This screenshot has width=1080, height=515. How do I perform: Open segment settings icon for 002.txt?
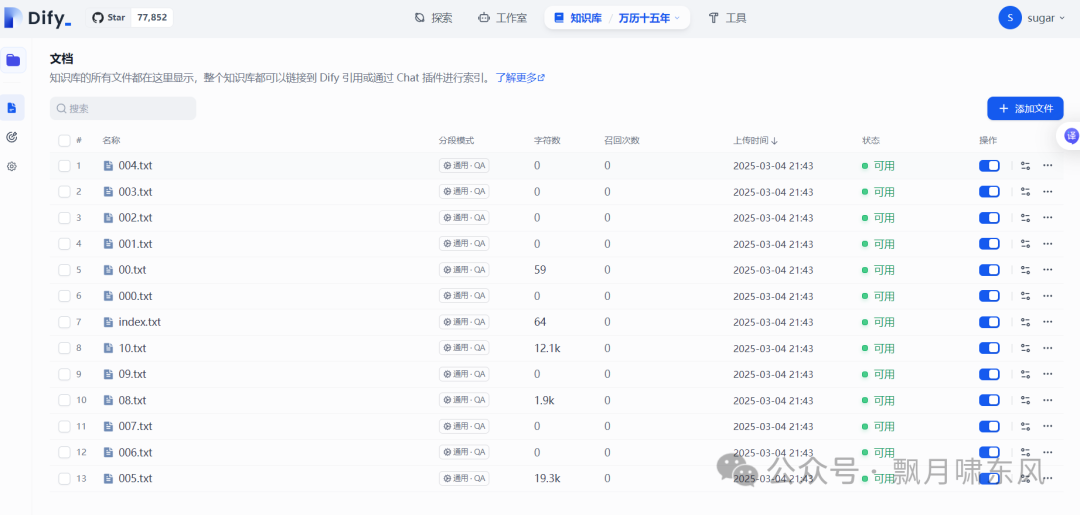[1026, 218]
